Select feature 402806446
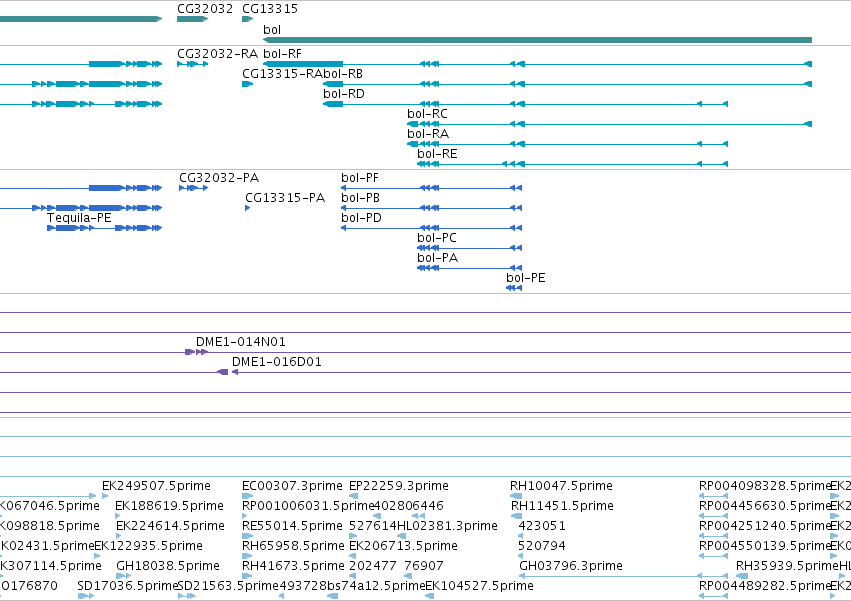 pyautogui.click(x=409, y=506)
